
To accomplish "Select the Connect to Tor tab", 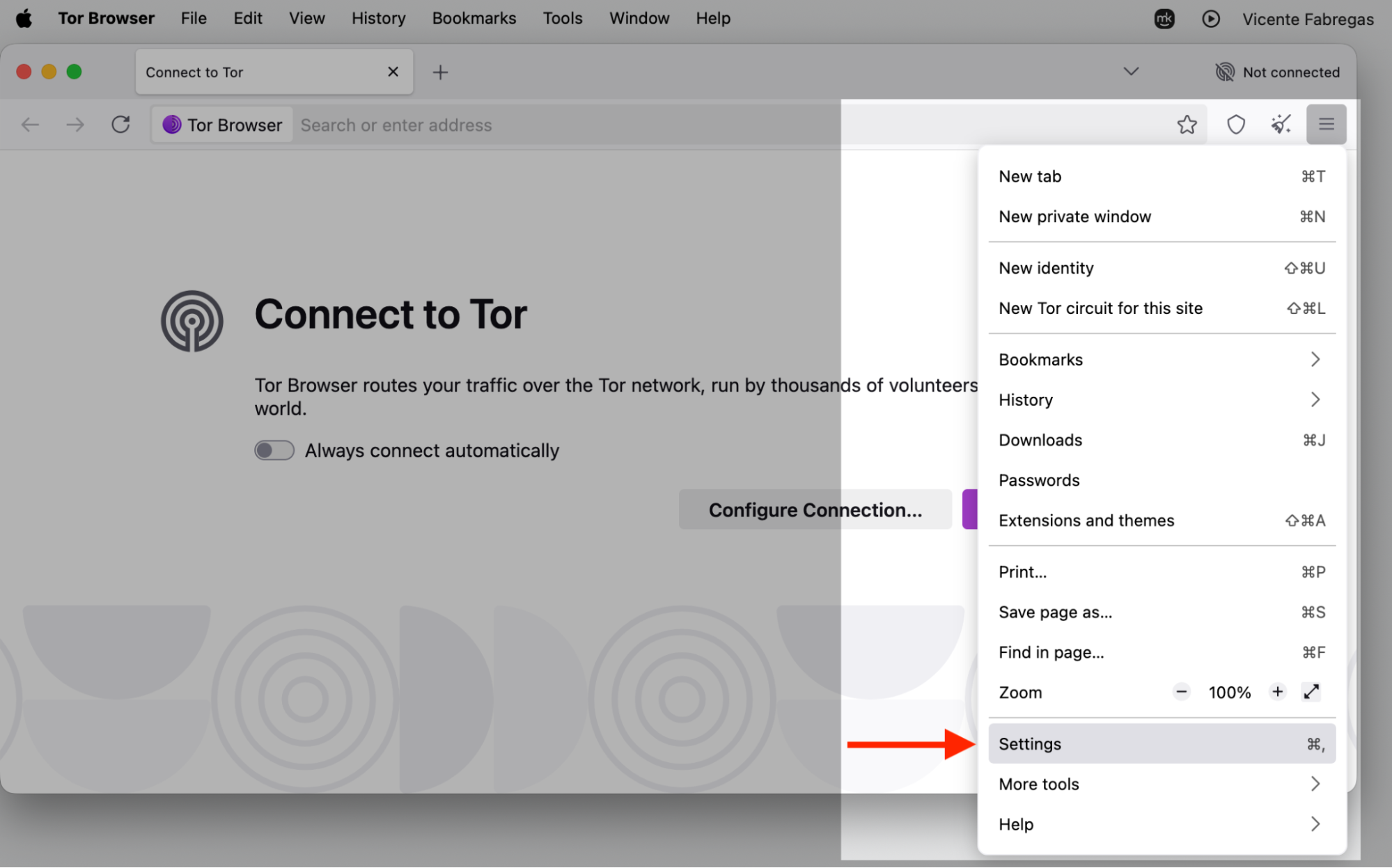I will click(274, 72).
